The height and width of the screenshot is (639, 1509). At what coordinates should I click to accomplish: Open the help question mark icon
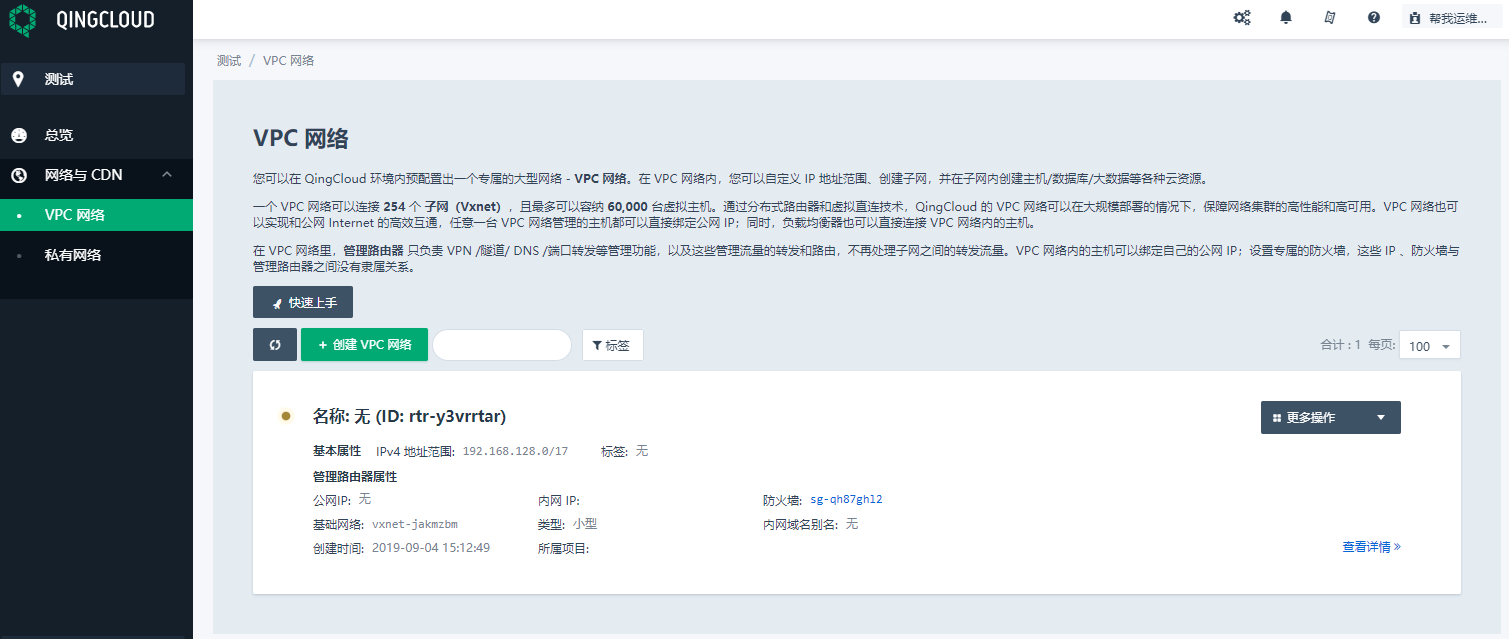1374,17
